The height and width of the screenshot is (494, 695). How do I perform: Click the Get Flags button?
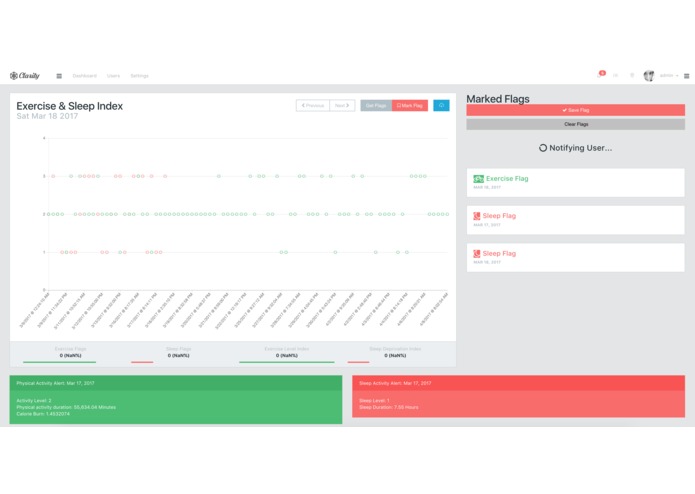(376, 105)
